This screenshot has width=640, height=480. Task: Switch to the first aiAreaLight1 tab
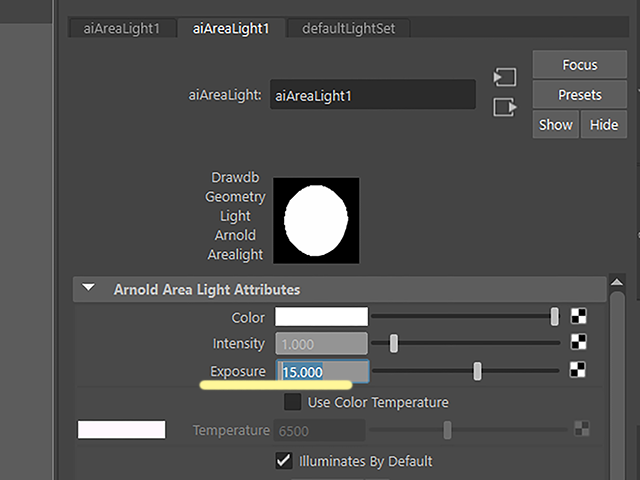coord(122,29)
